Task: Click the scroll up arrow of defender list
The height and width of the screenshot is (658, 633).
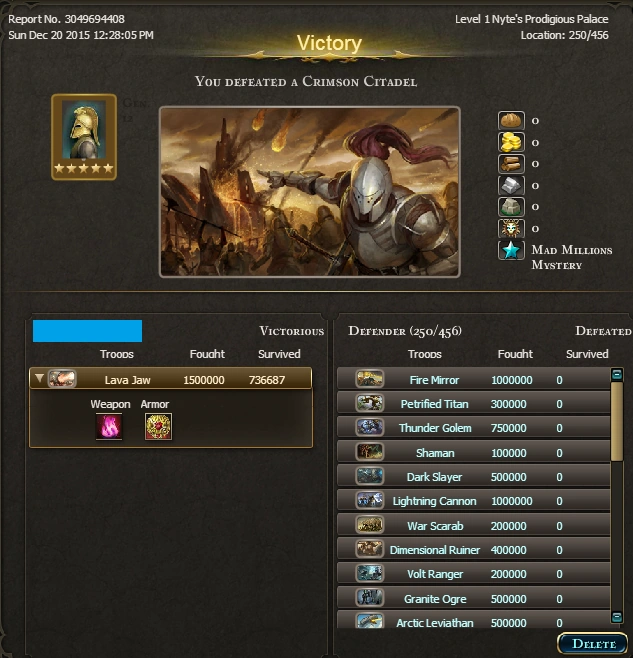Action: [x=617, y=374]
